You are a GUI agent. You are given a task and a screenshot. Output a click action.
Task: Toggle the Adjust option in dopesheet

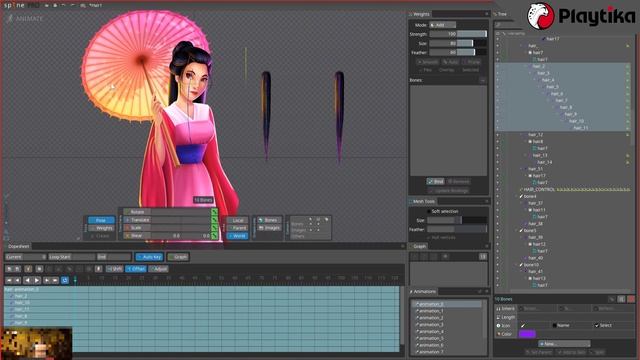[x=158, y=269]
